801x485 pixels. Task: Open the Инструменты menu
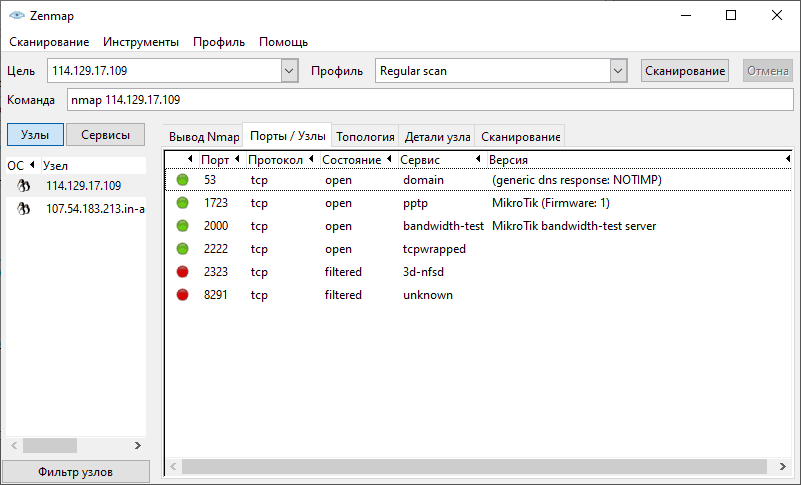pyautogui.click(x=141, y=42)
